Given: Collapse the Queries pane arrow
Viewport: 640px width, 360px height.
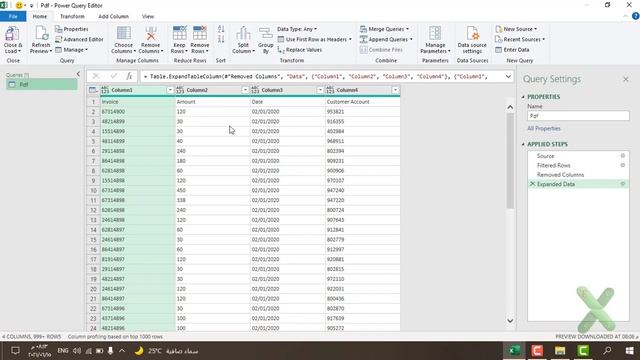Looking at the screenshot, I should pos(78,74).
